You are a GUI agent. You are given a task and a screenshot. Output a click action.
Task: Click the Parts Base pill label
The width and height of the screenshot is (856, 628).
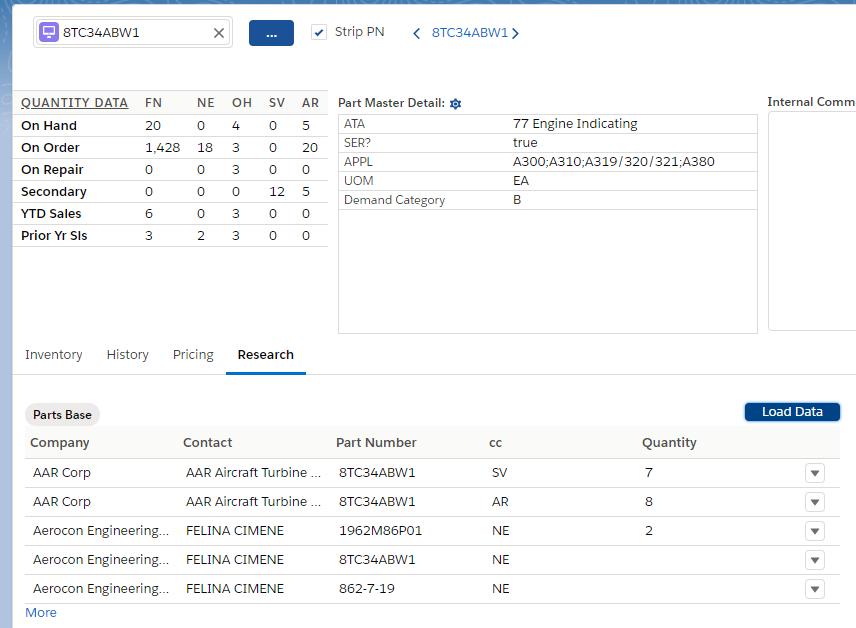(x=62, y=415)
